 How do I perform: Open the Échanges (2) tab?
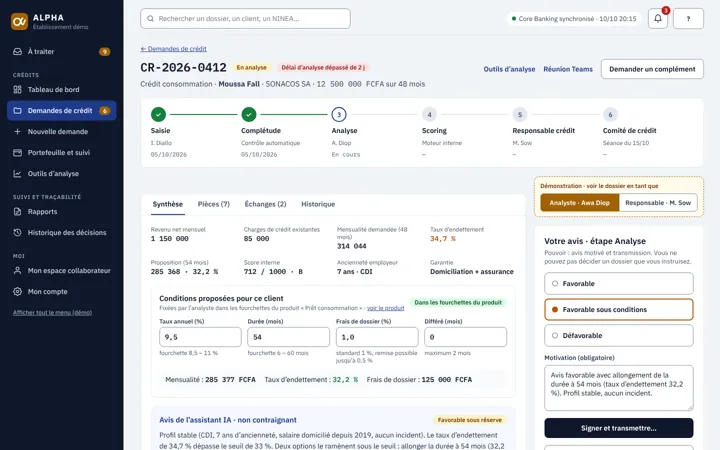pos(265,204)
